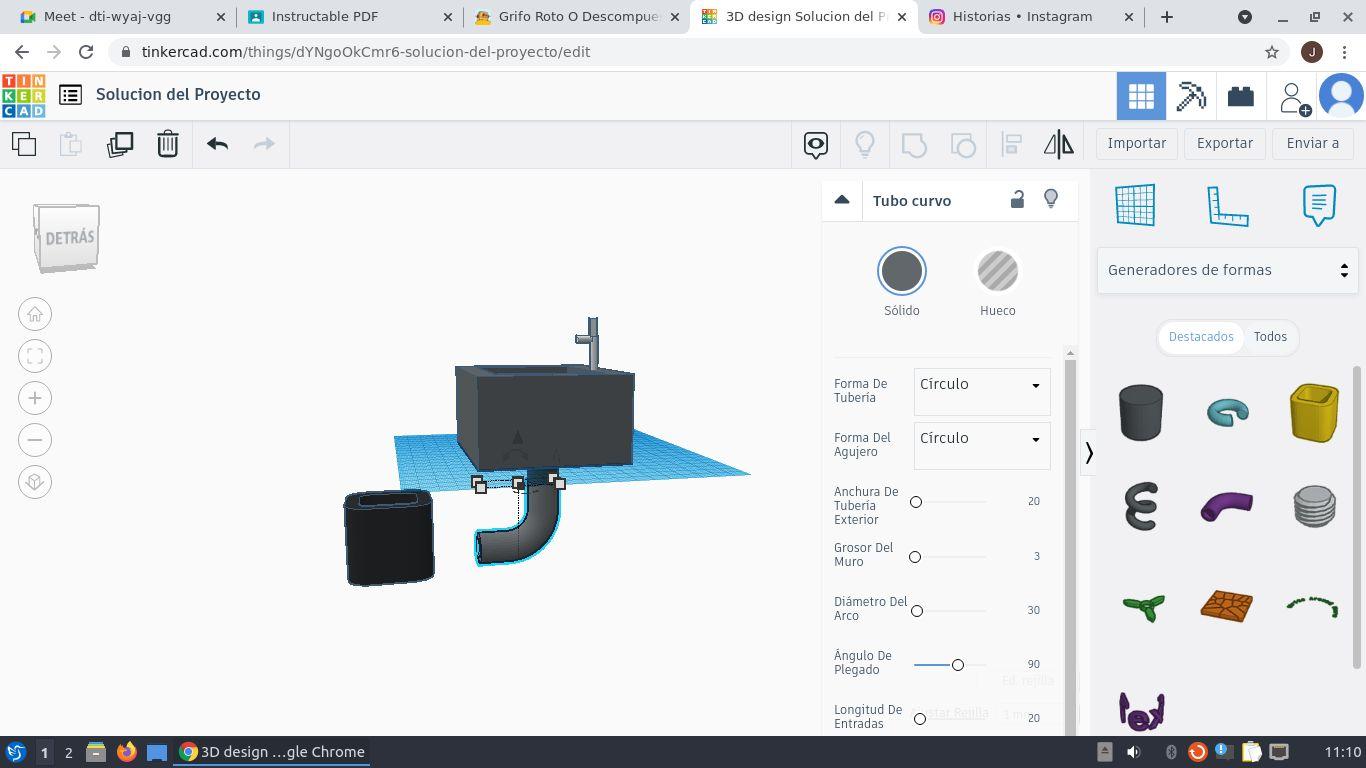Open the 3D design grid view
The image size is (1366, 768).
click(1141, 96)
